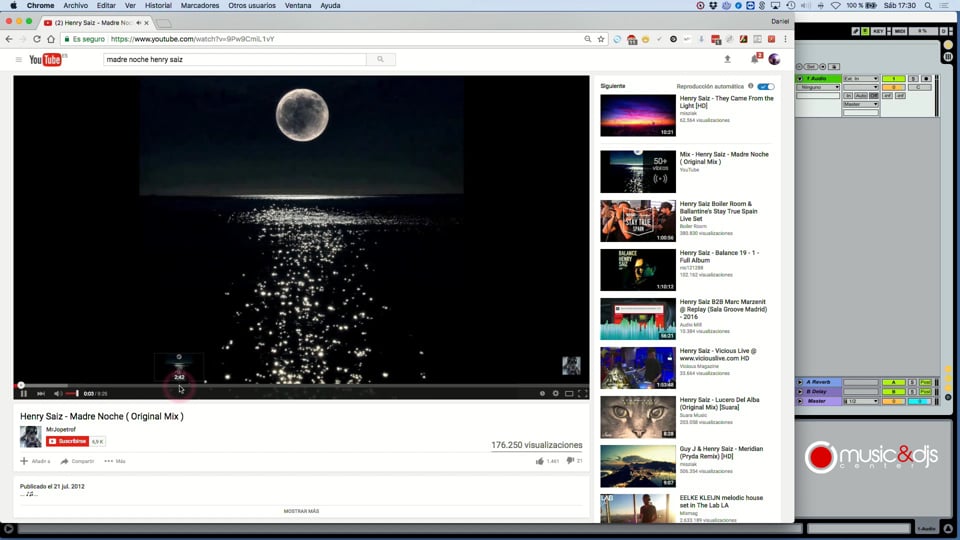Toggle Ableton draw mode pencil
Screen dimensions: 960x540
[855, 31]
